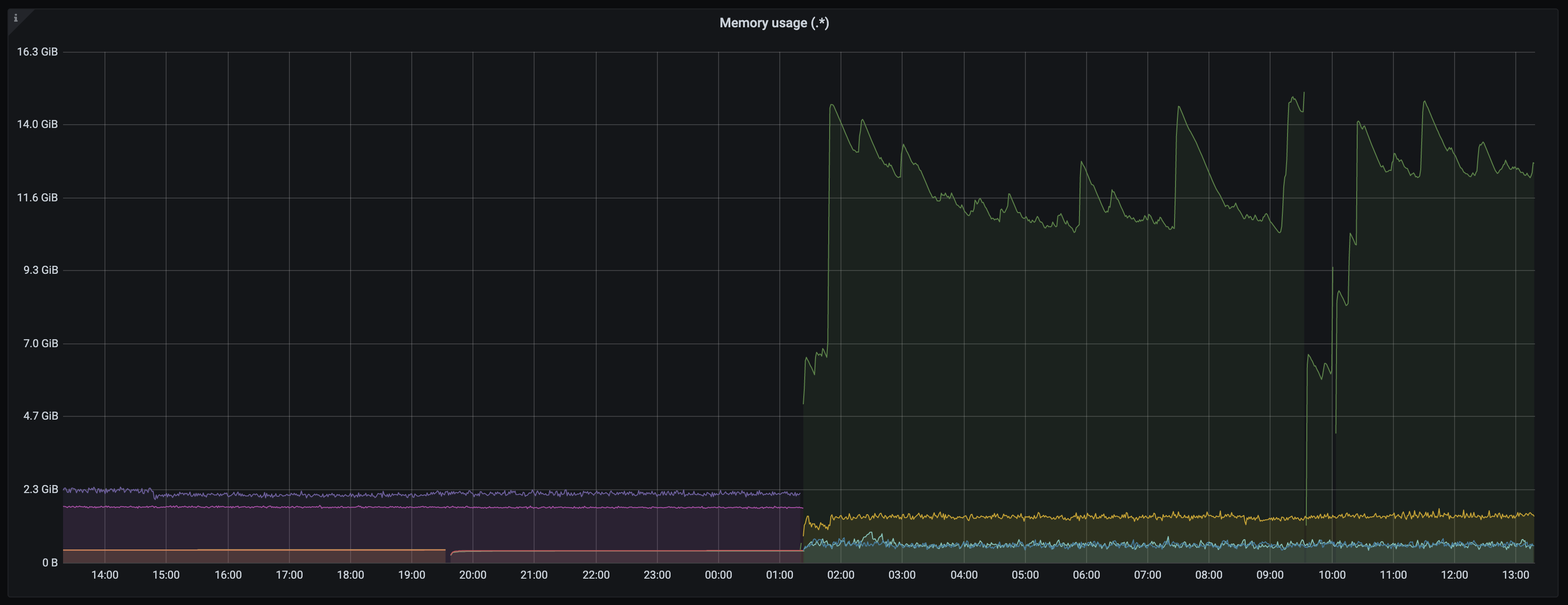Click the 08:00 time axis label

tap(1209, 575)
